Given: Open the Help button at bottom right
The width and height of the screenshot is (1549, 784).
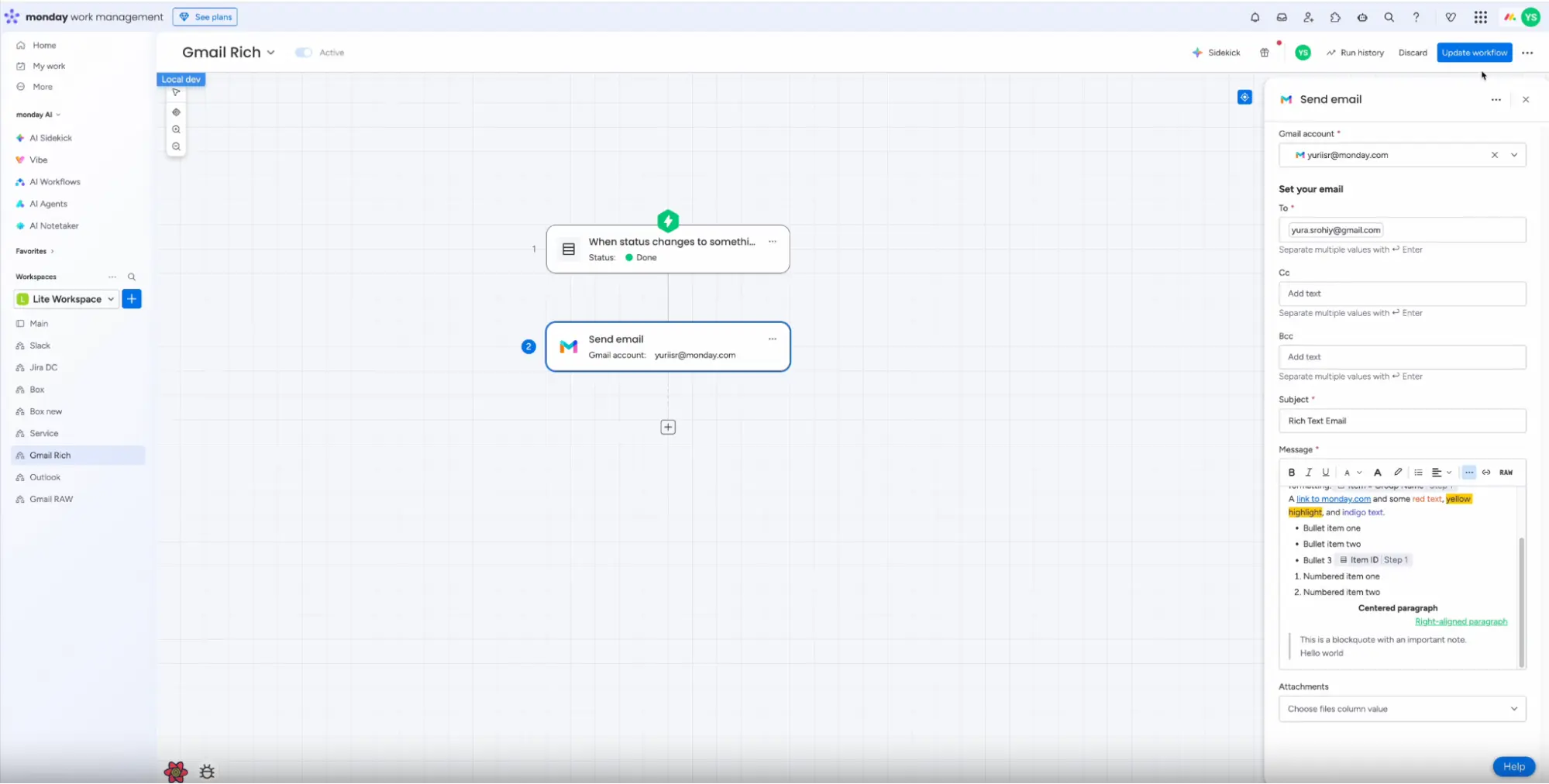Looking at the screenshot, I should tap(1513, 766).
